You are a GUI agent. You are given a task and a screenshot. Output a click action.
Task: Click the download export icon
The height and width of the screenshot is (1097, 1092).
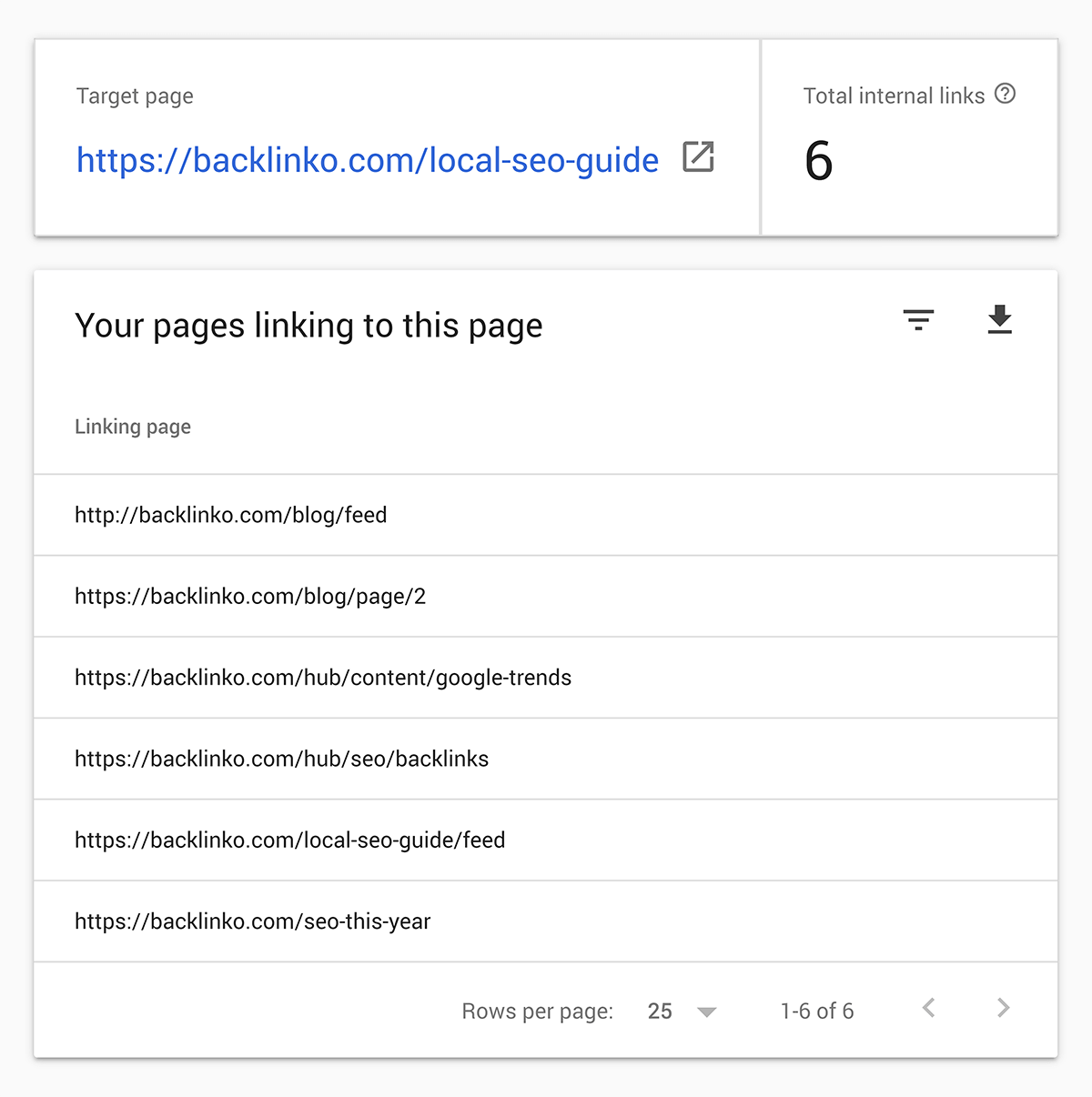click(1000, 319)
